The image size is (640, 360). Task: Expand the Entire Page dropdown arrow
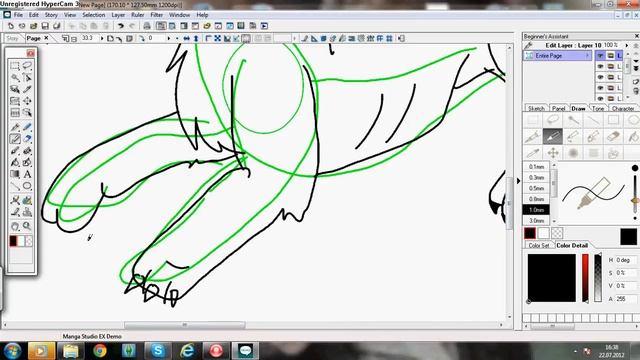pyautogui.click(x=587, y=56)
